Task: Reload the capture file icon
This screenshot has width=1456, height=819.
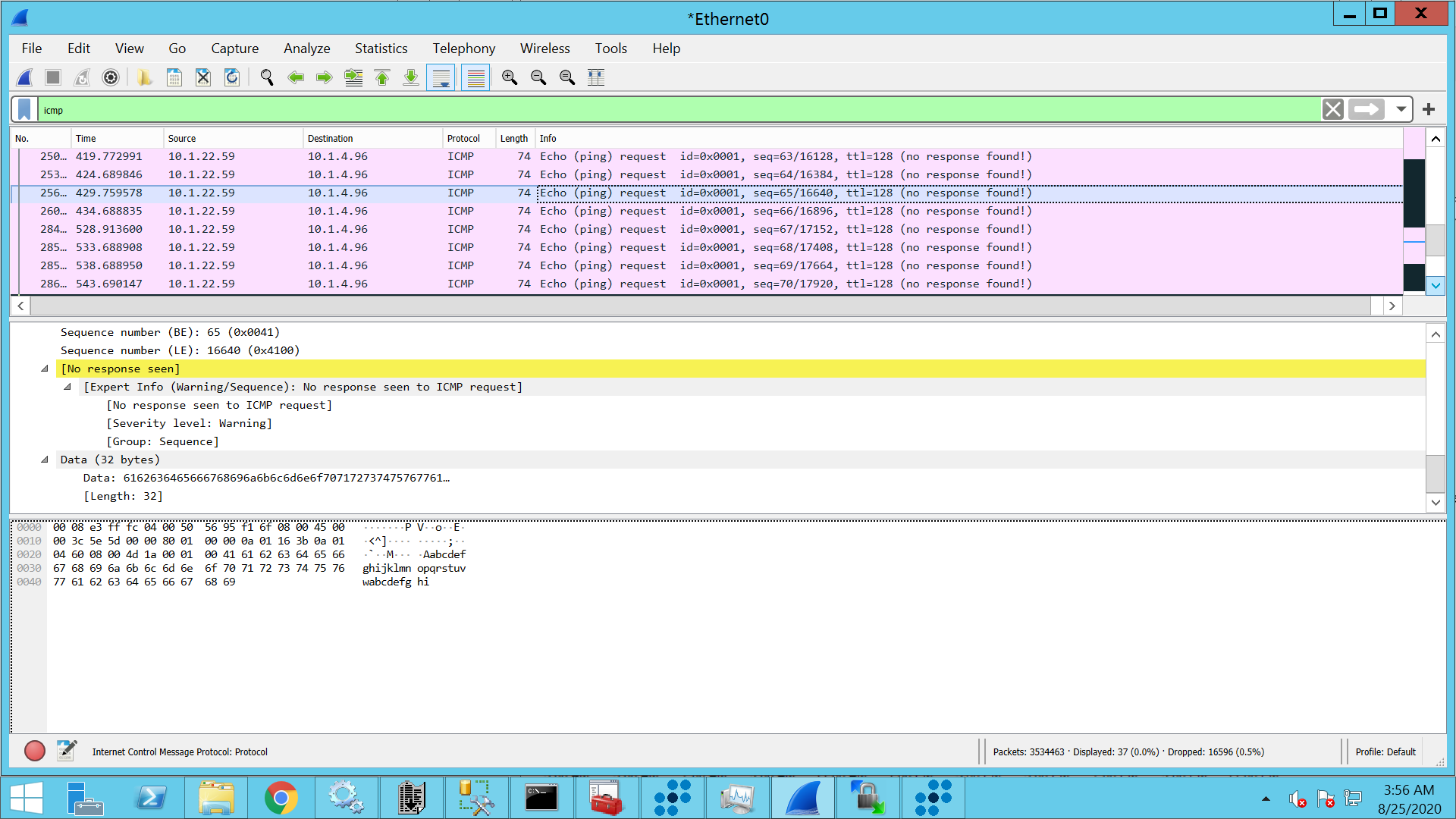Action: click(x=232, y=77)
